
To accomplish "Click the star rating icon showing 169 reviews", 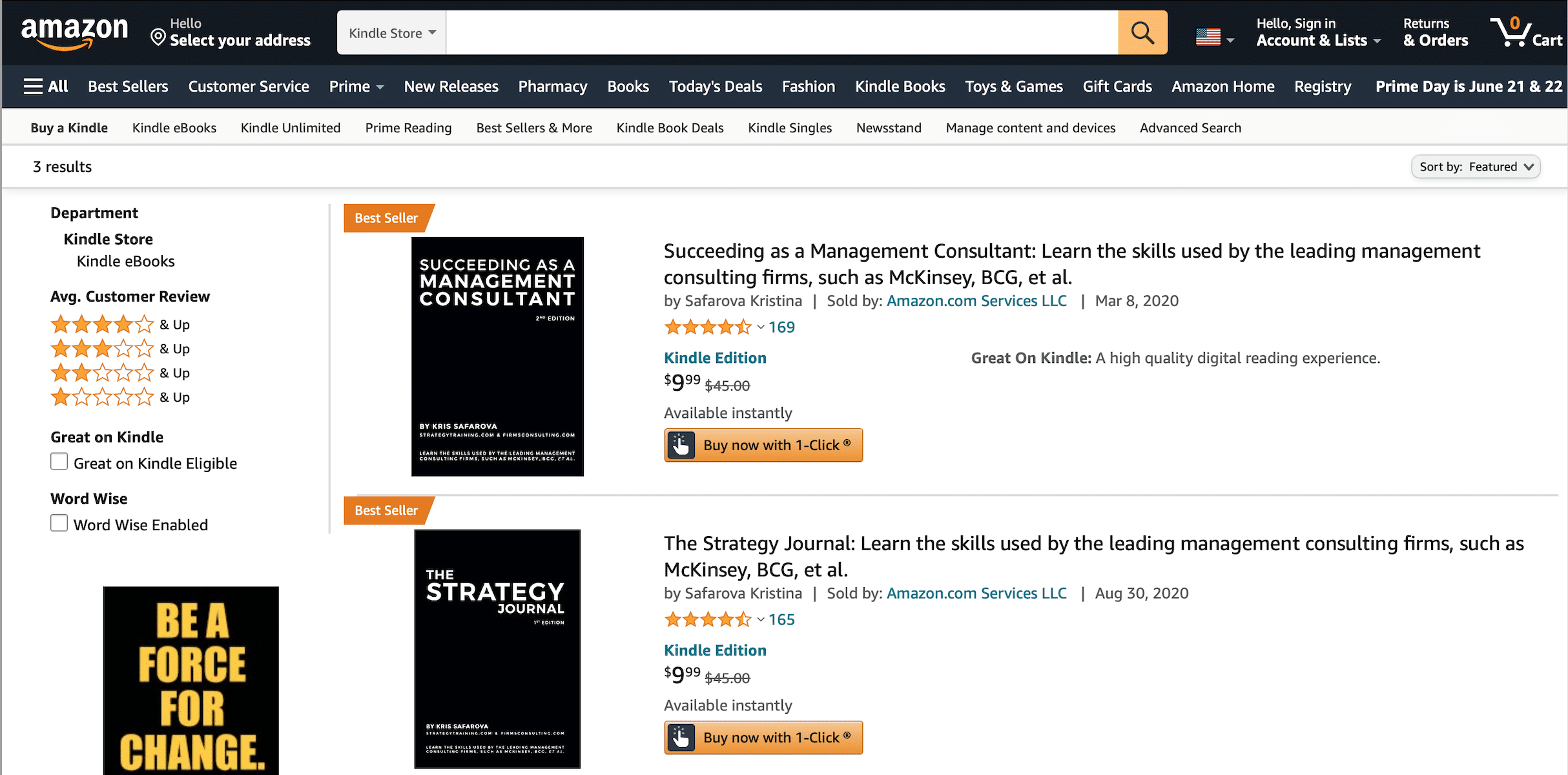I will click(708, 327).
